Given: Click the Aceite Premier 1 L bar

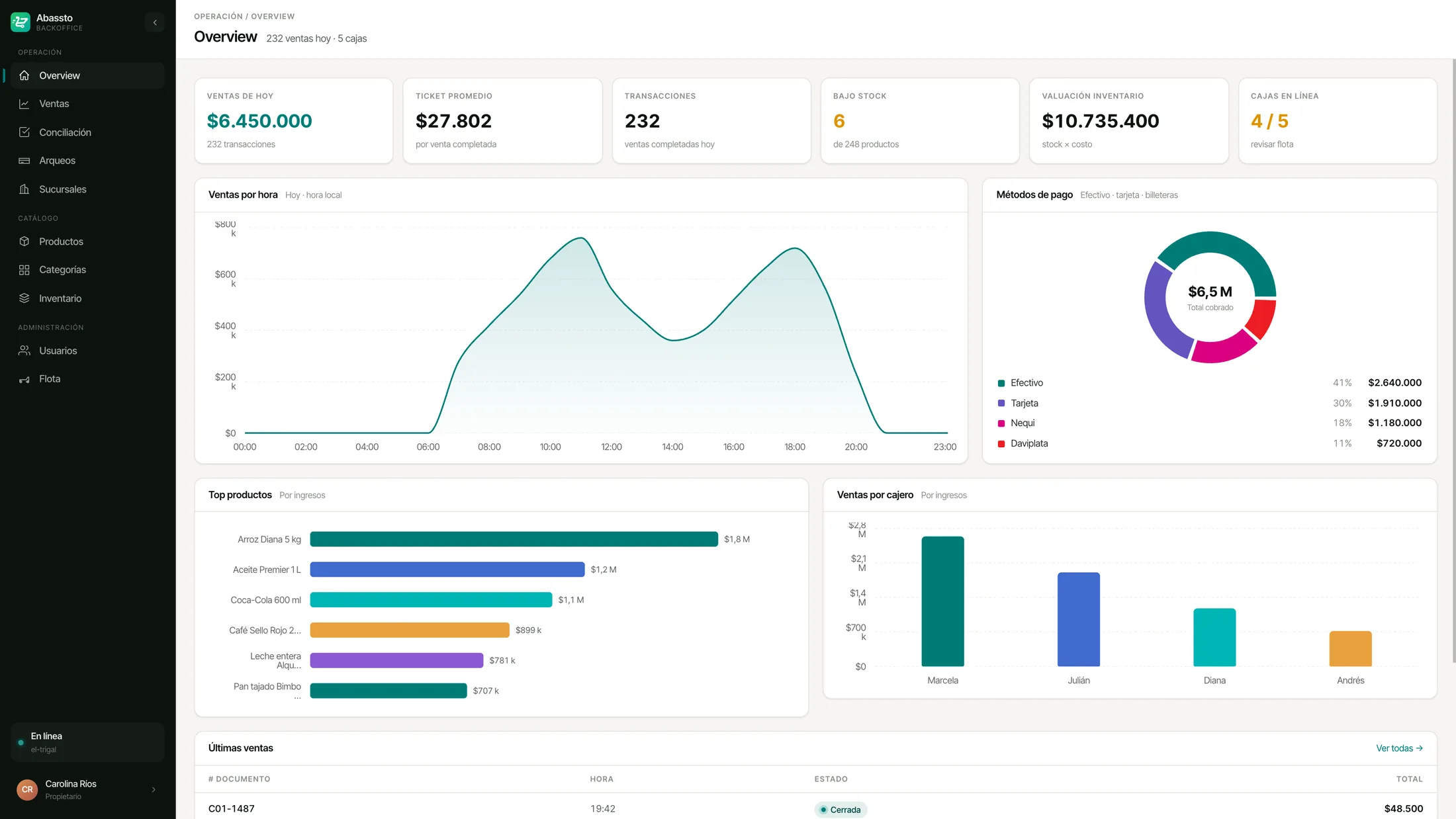Looking at the screenshot, I should tap(447, 570).
